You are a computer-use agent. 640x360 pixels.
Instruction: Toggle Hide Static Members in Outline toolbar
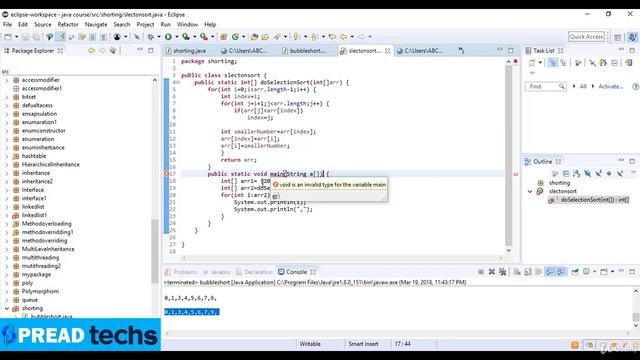tap(598, 174)
